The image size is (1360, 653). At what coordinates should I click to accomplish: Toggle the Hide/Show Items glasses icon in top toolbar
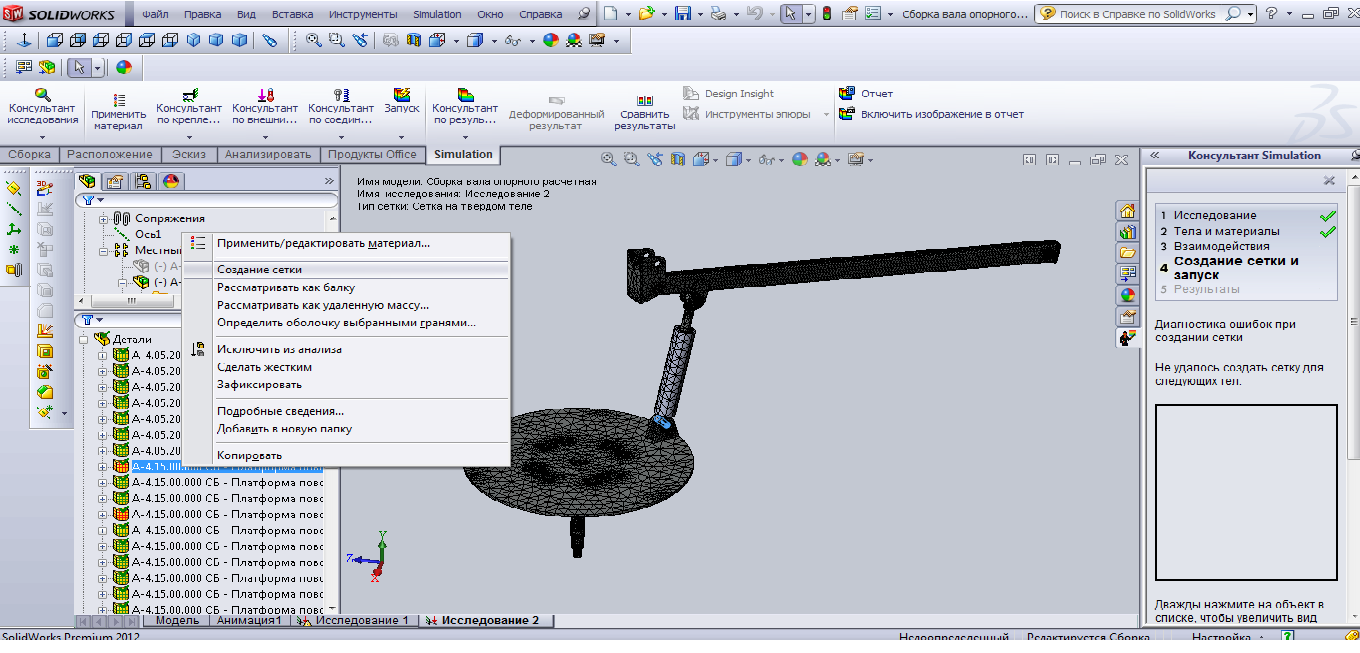pyautogui.click(x=514, y=41)
